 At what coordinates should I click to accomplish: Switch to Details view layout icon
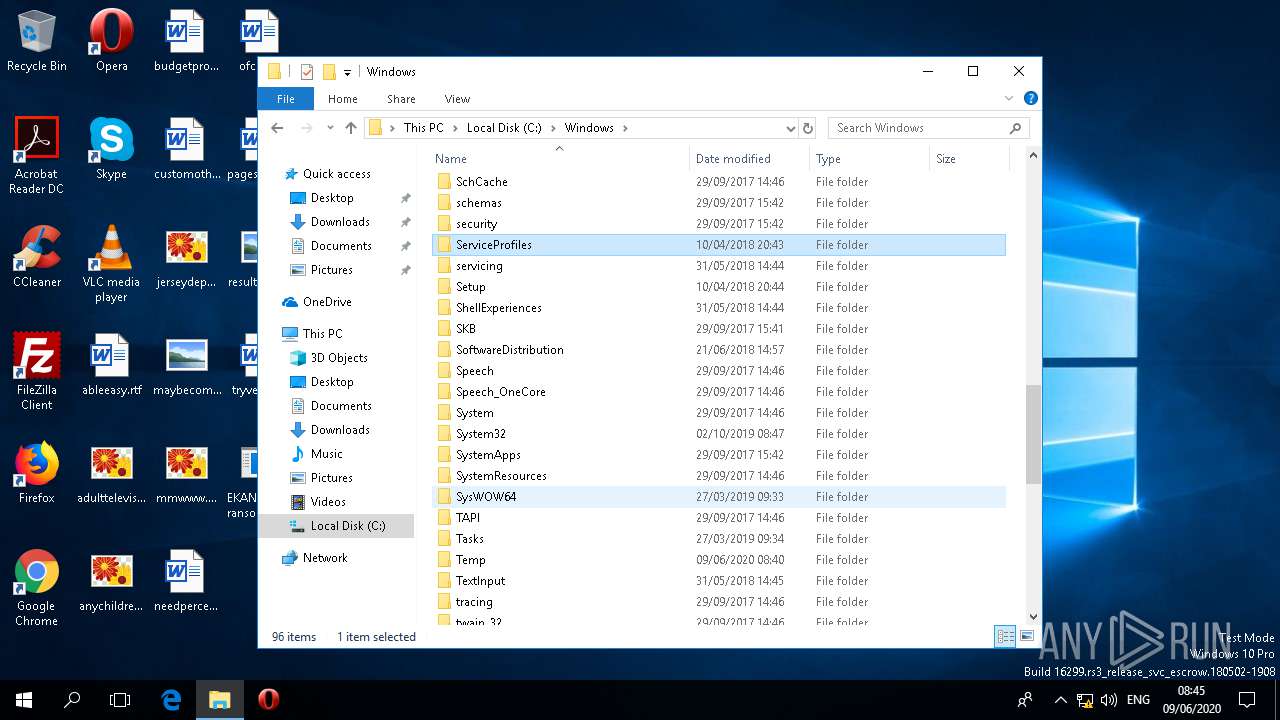click(1005, 636)
